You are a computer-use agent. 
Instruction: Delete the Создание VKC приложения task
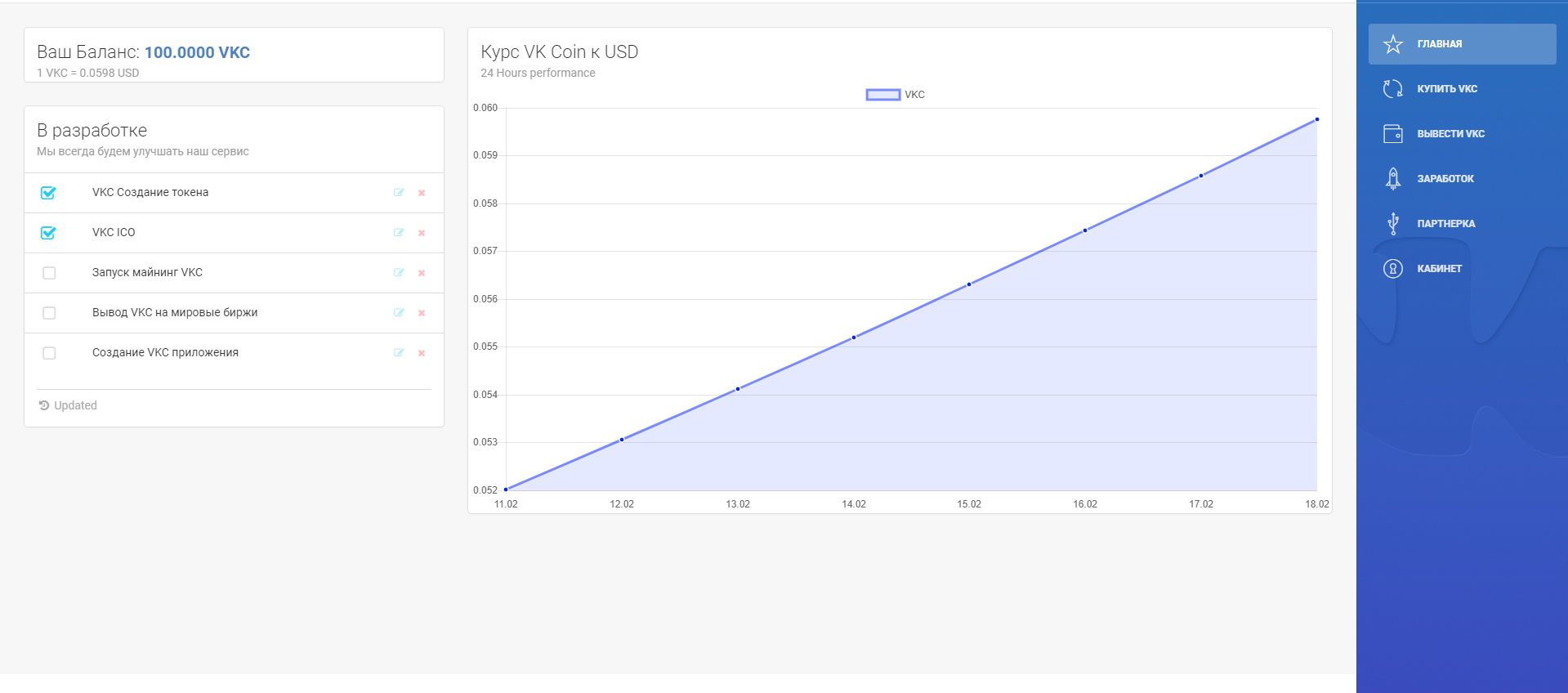(422, 353)
